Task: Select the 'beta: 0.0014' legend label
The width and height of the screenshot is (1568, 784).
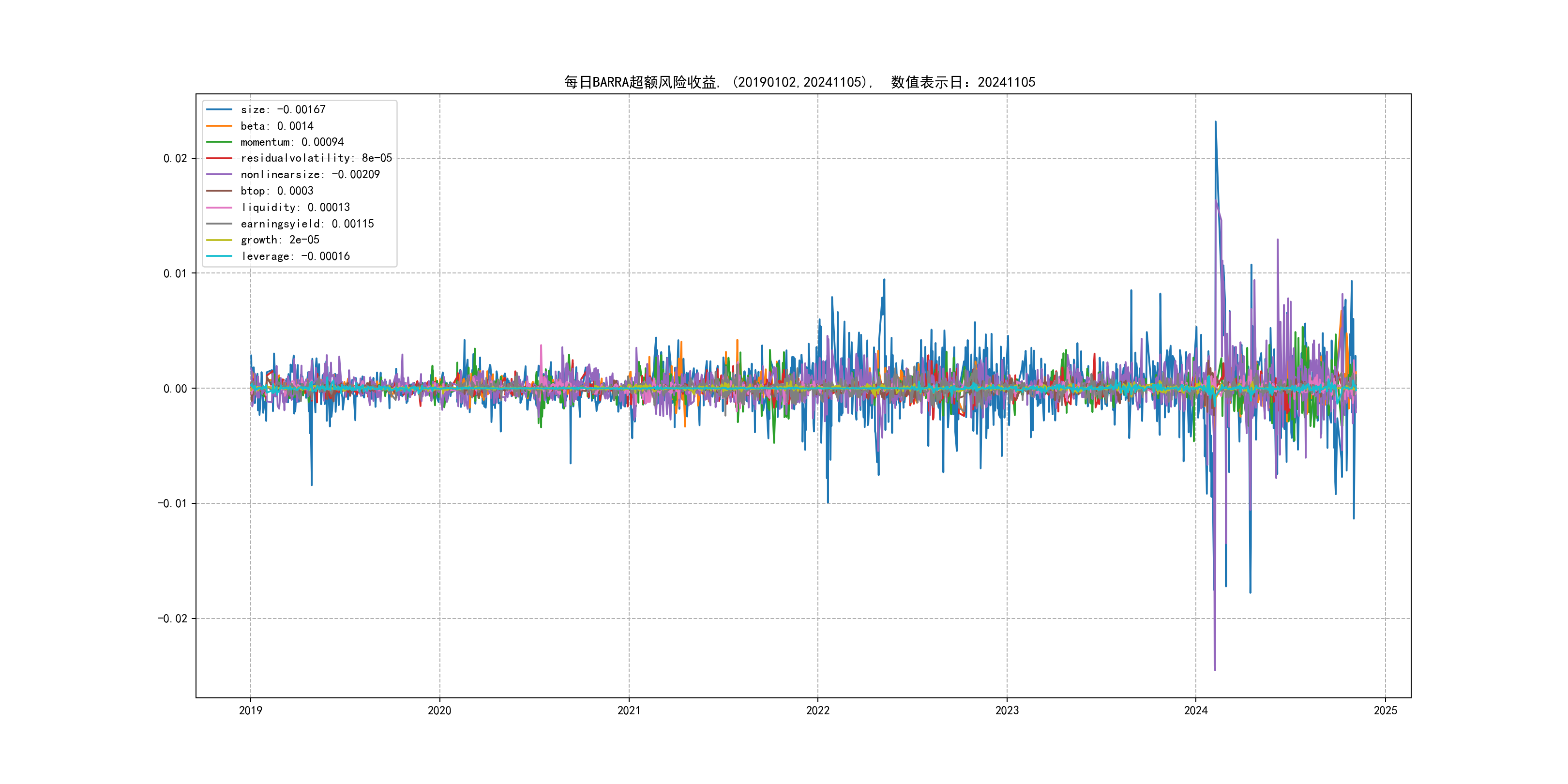Action: tap(277, 126)
